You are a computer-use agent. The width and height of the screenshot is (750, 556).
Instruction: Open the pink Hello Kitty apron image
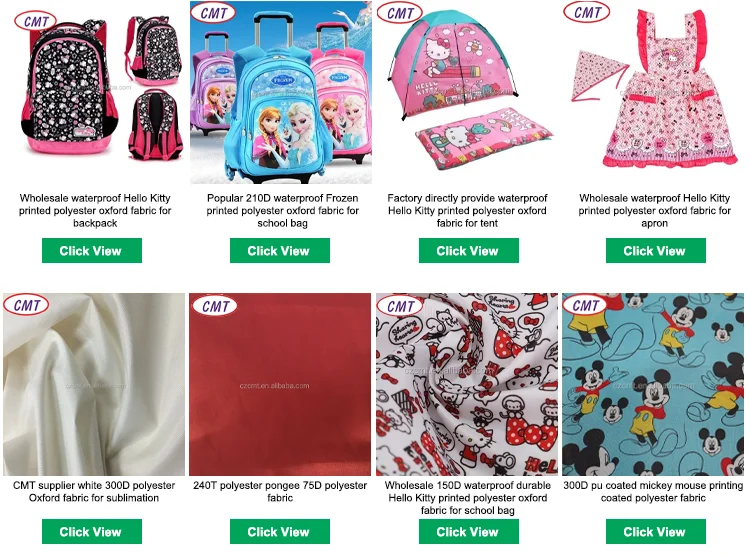click(x=653, y=92)
